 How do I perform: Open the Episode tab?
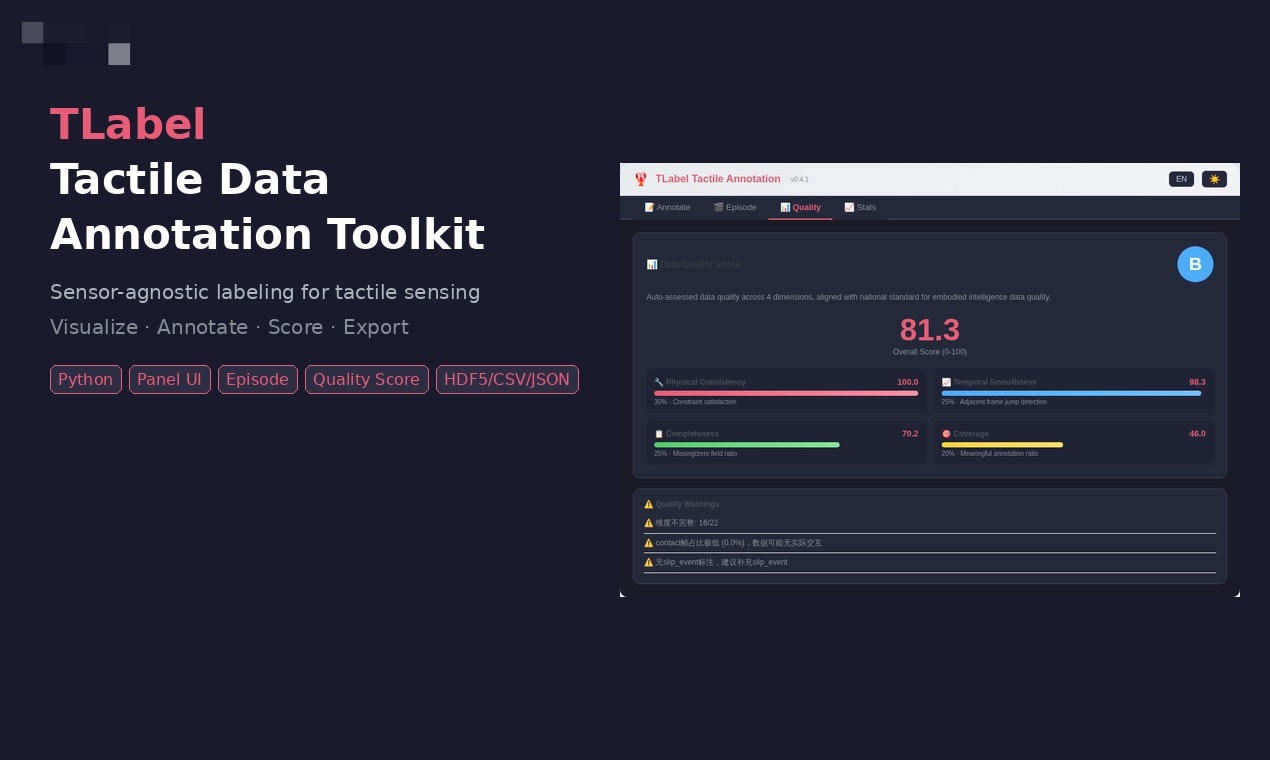(735, 207)
